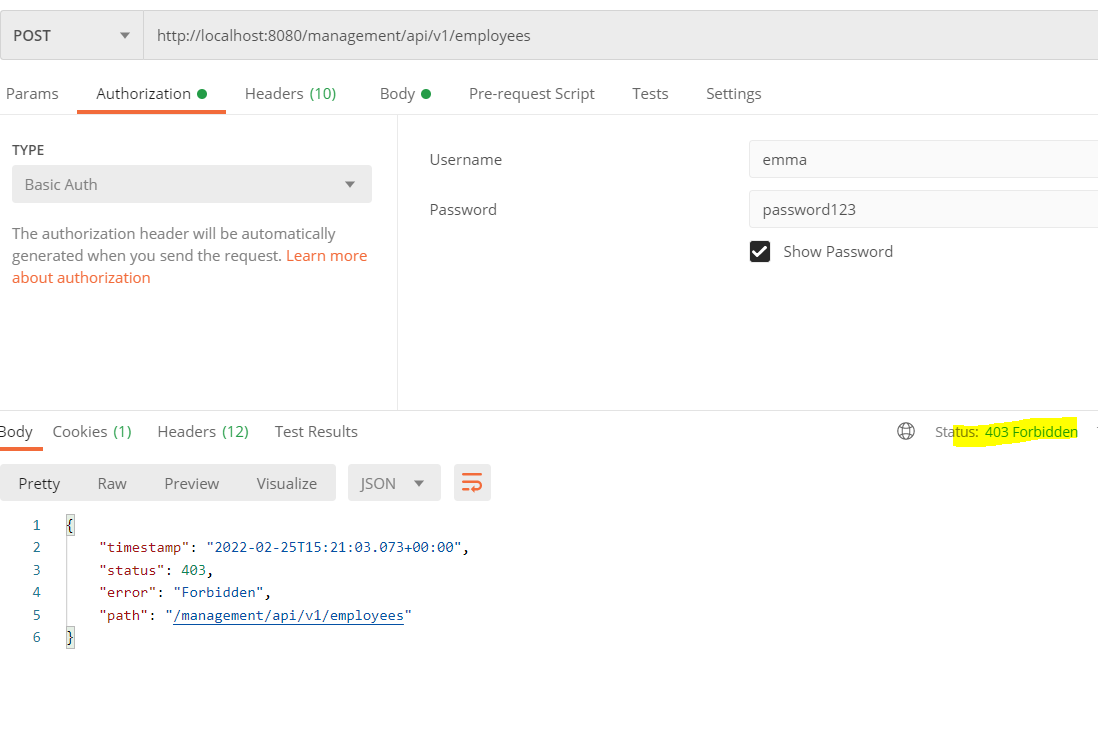The image size is (1098, 732).
Task: Open the POST method dropdown
Action: (x=72, y=36)
